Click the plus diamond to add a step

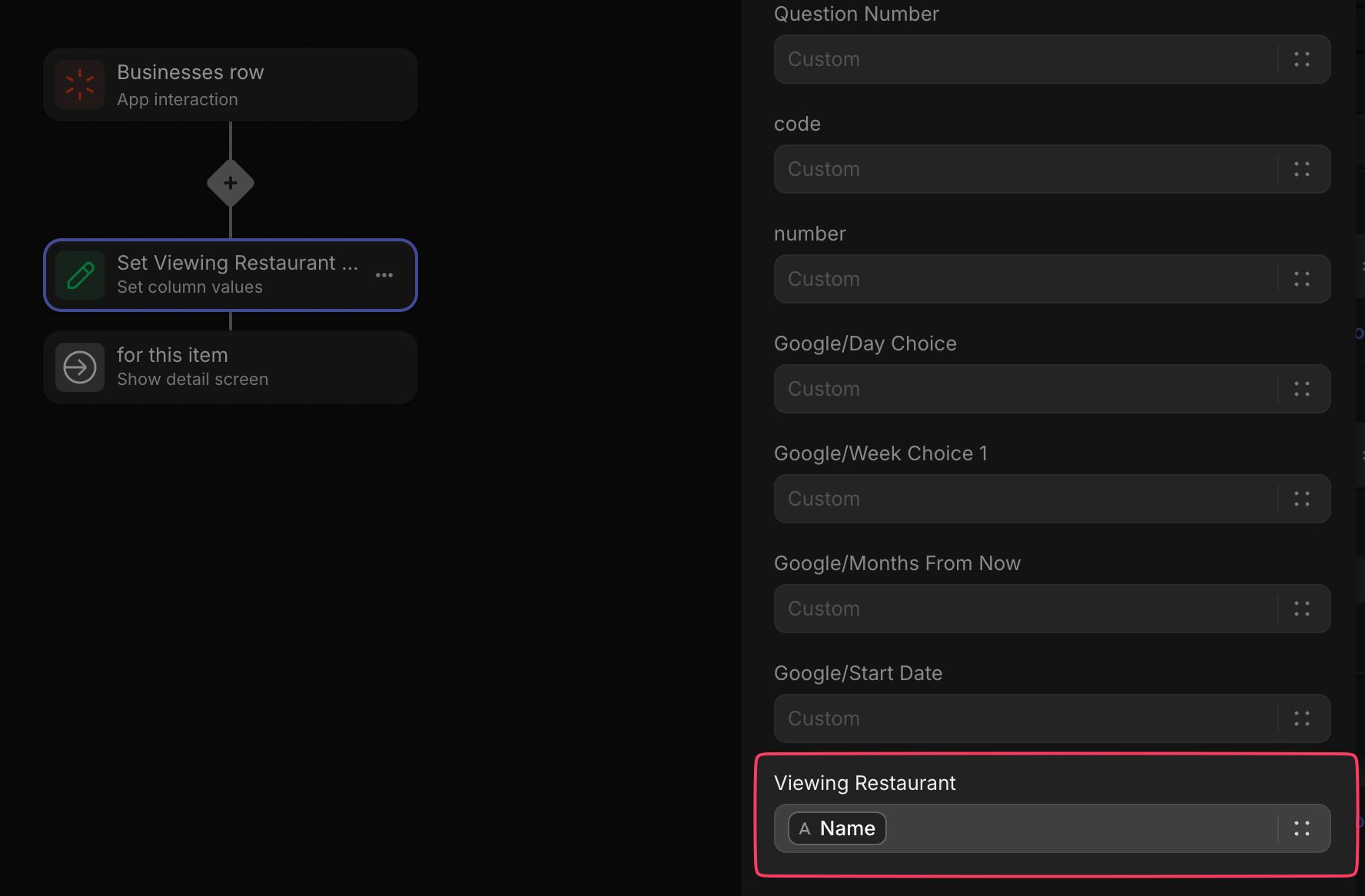(x=231, y=183)
